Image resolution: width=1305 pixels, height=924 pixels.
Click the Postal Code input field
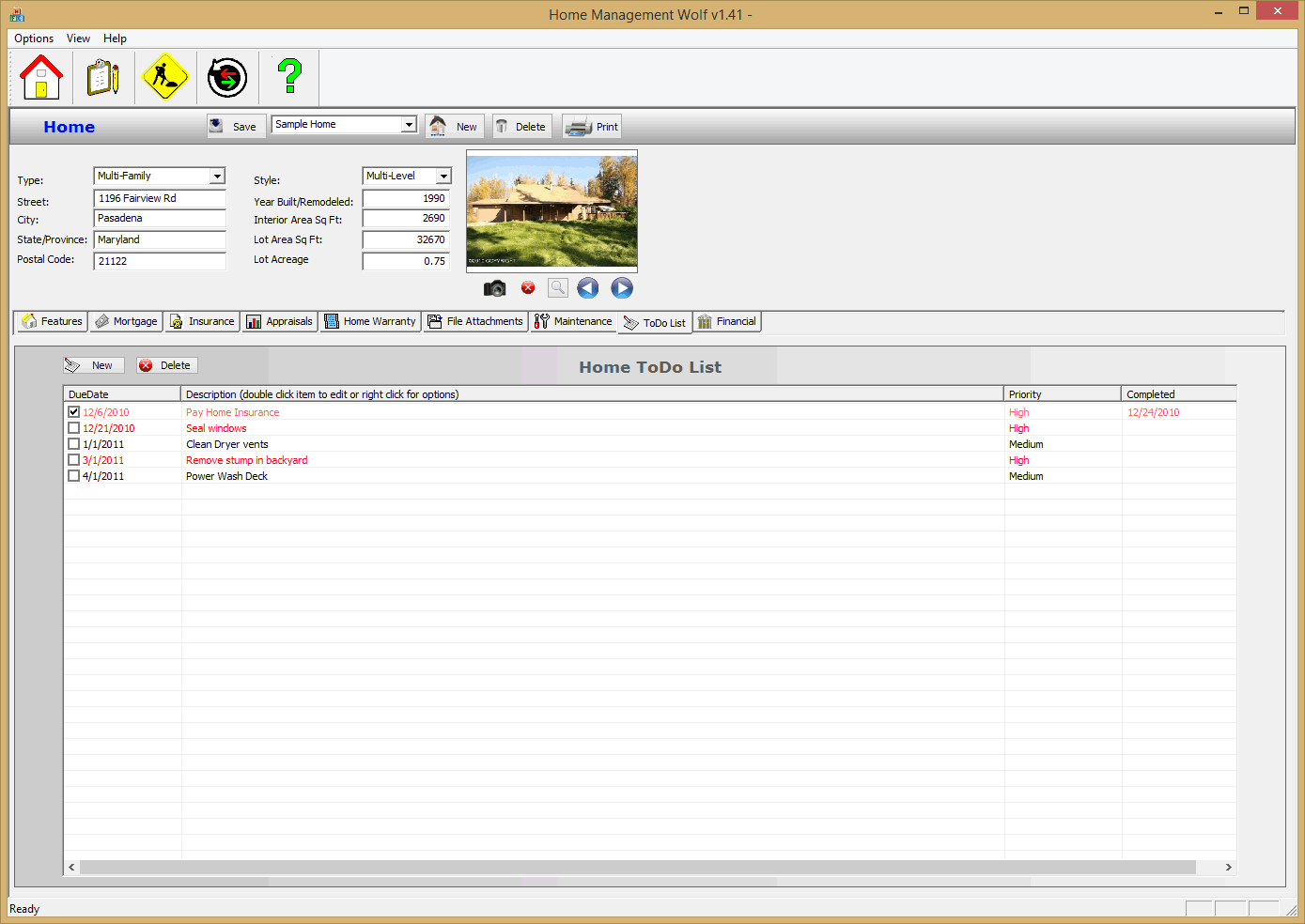pyautogui.click(x=159, y=260)
